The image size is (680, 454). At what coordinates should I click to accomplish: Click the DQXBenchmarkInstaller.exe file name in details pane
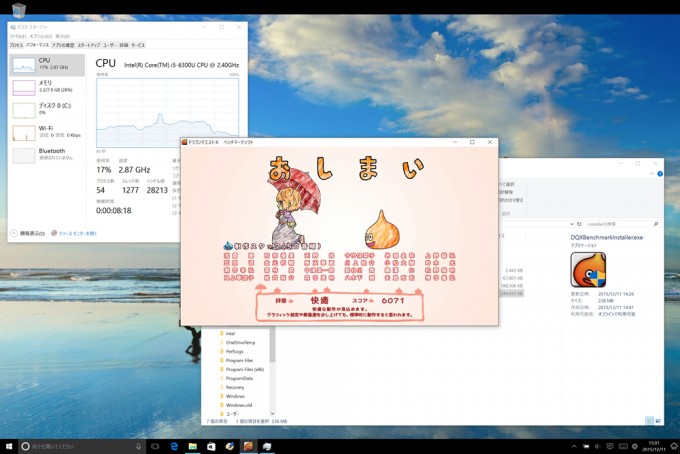point(607,238)
